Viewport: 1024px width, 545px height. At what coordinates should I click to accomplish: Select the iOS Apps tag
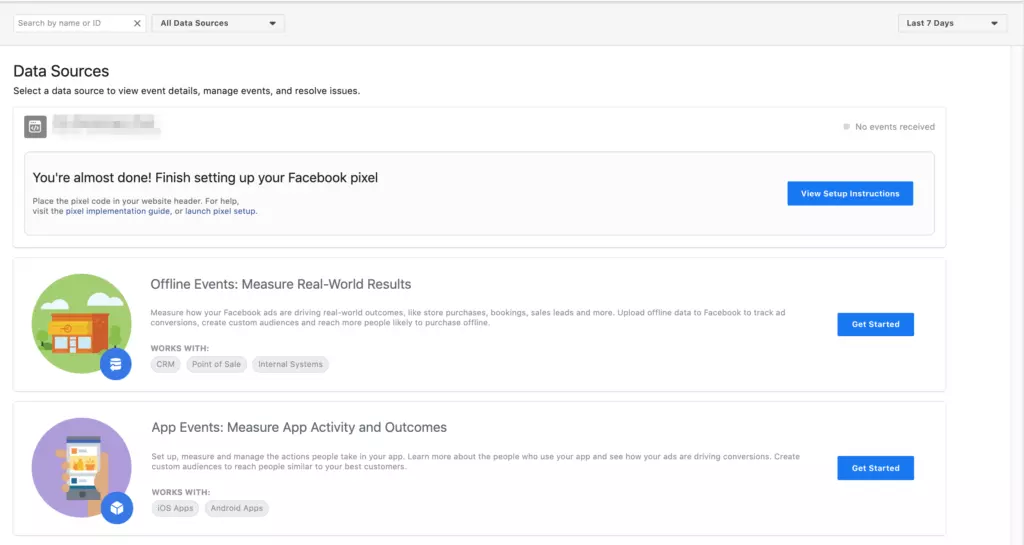coord(176,508)
